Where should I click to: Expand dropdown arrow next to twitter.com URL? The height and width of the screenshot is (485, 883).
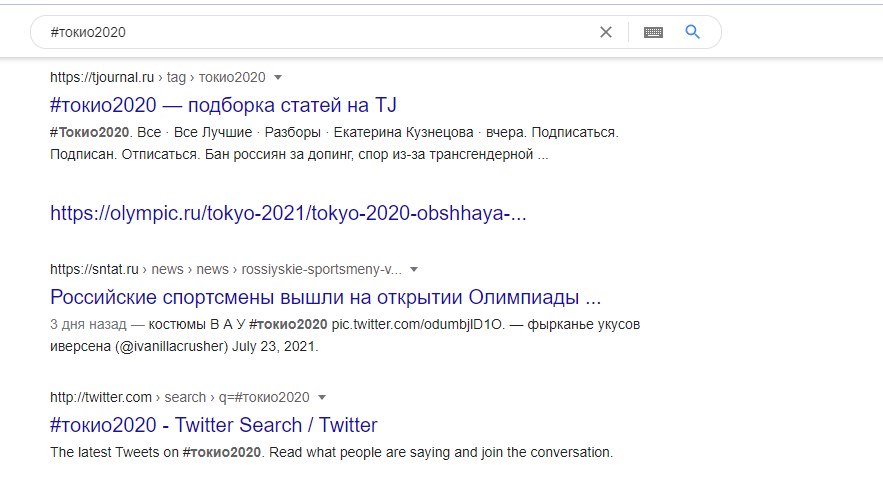click(322, 397)
